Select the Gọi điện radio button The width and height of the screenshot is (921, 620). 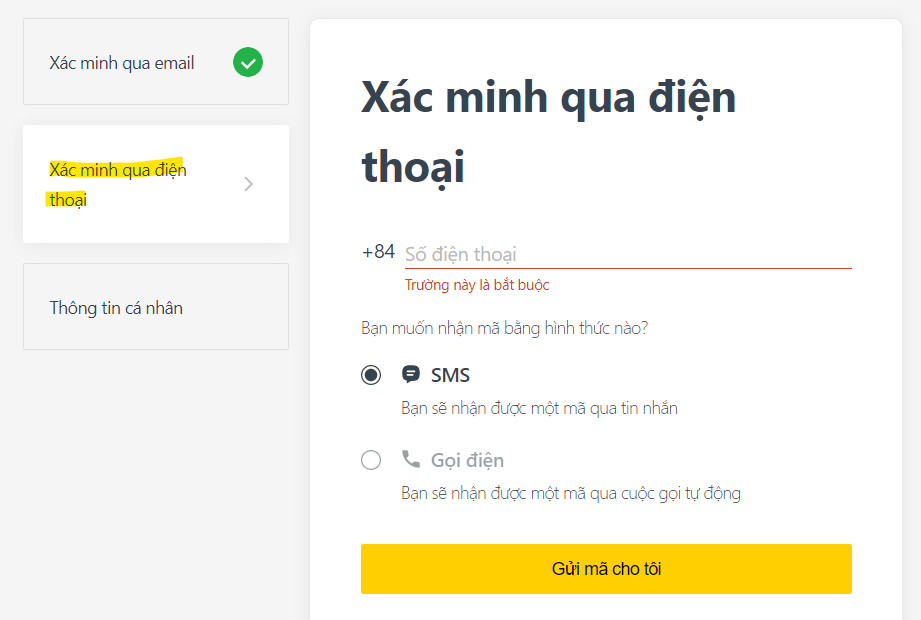click(371, 460)
